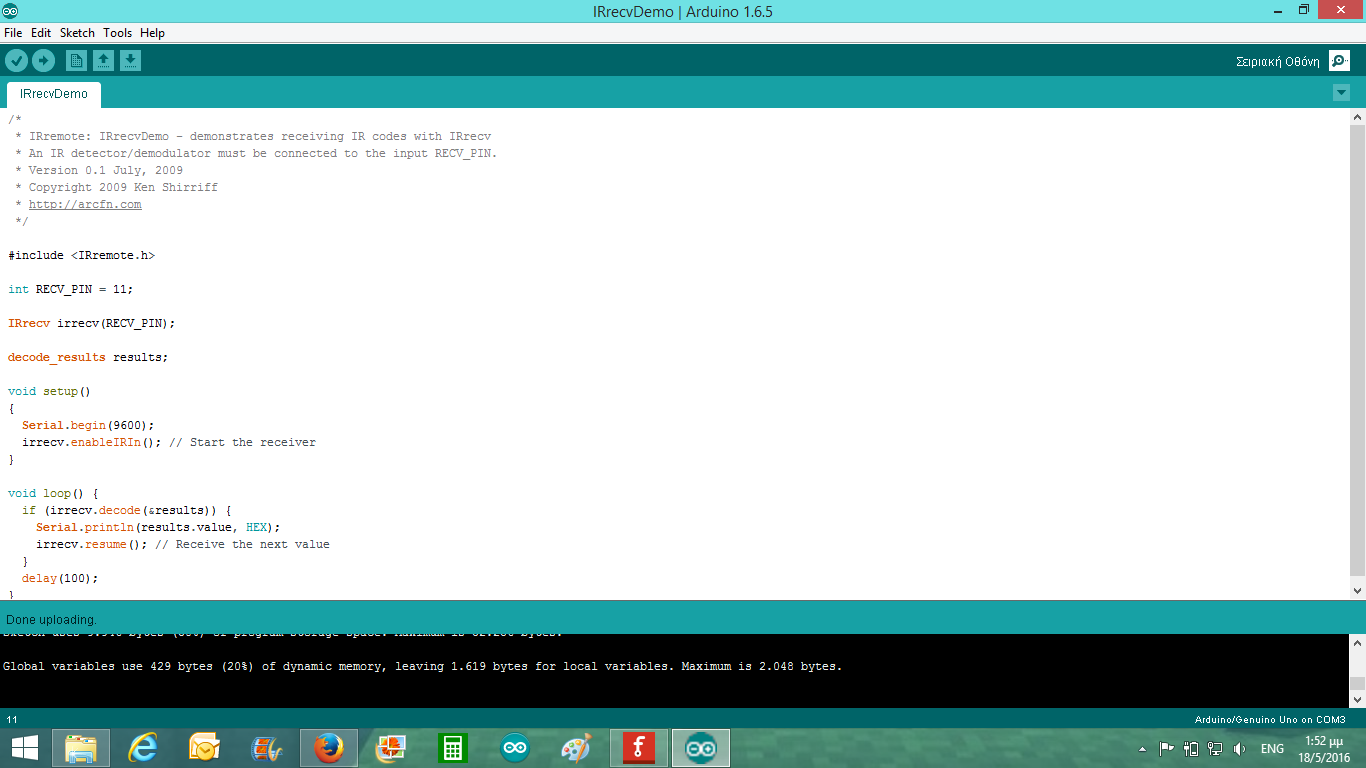Click the Verify sketch checkmark button

pyautogui.click(x=16, y=61)
